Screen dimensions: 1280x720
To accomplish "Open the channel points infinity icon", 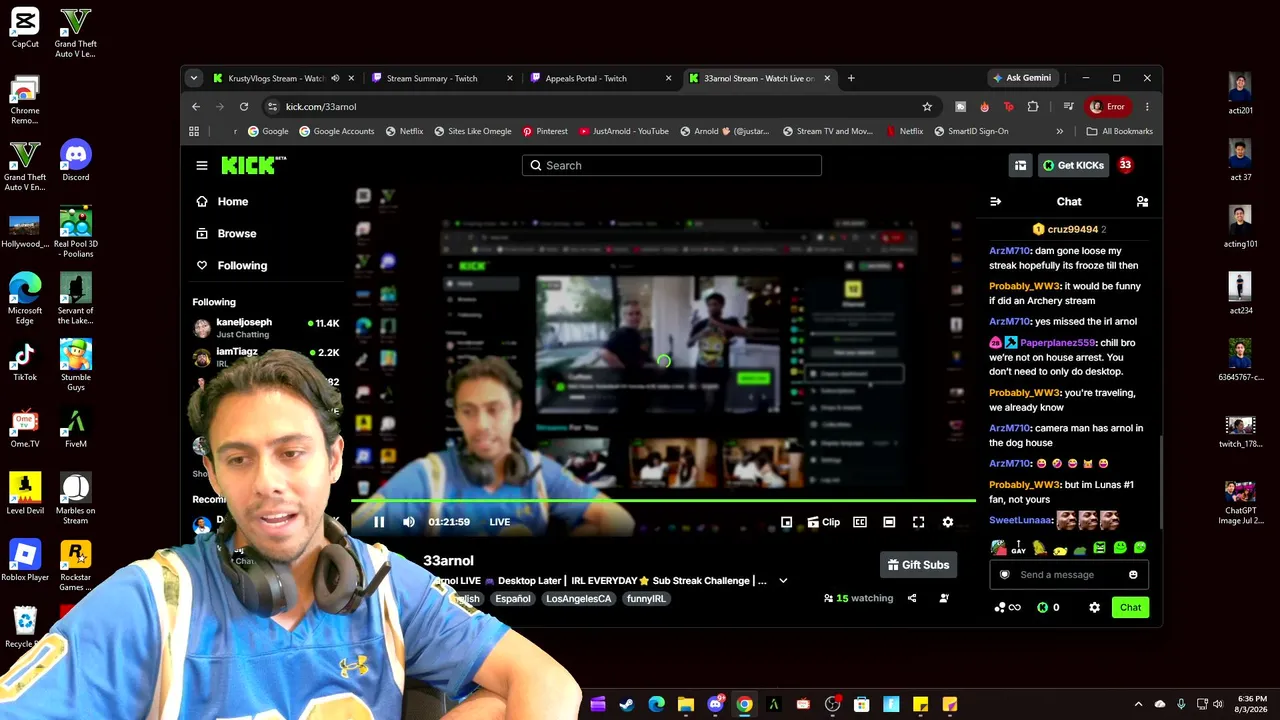I will coord(1008,607).
